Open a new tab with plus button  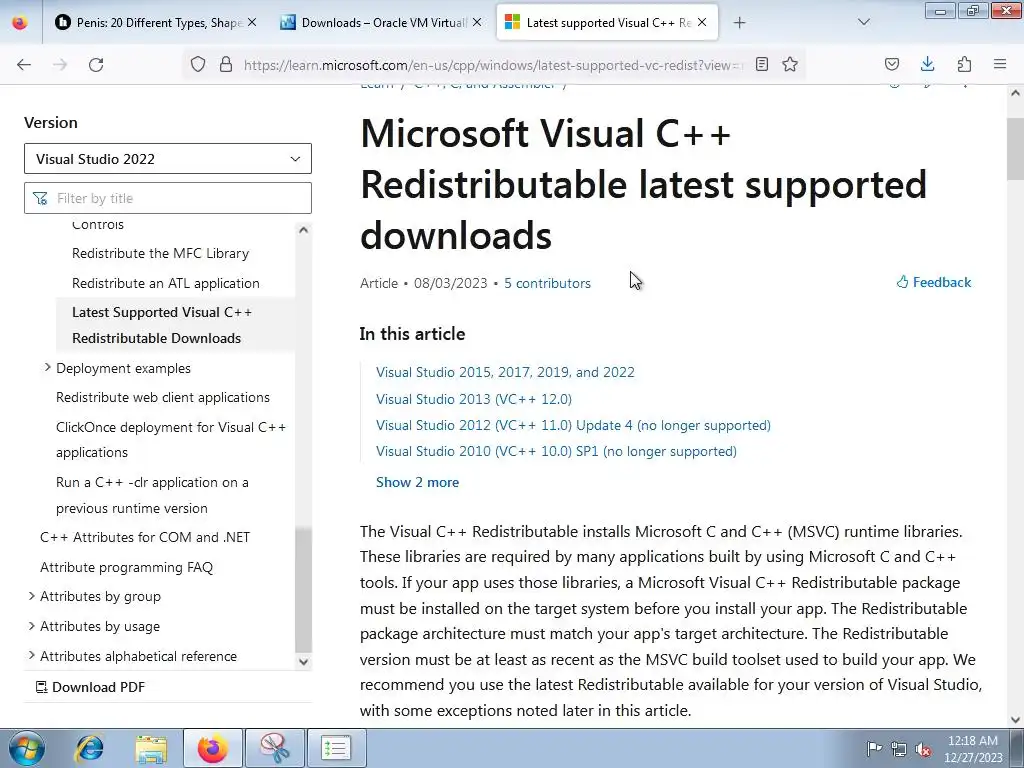point(739,23)
